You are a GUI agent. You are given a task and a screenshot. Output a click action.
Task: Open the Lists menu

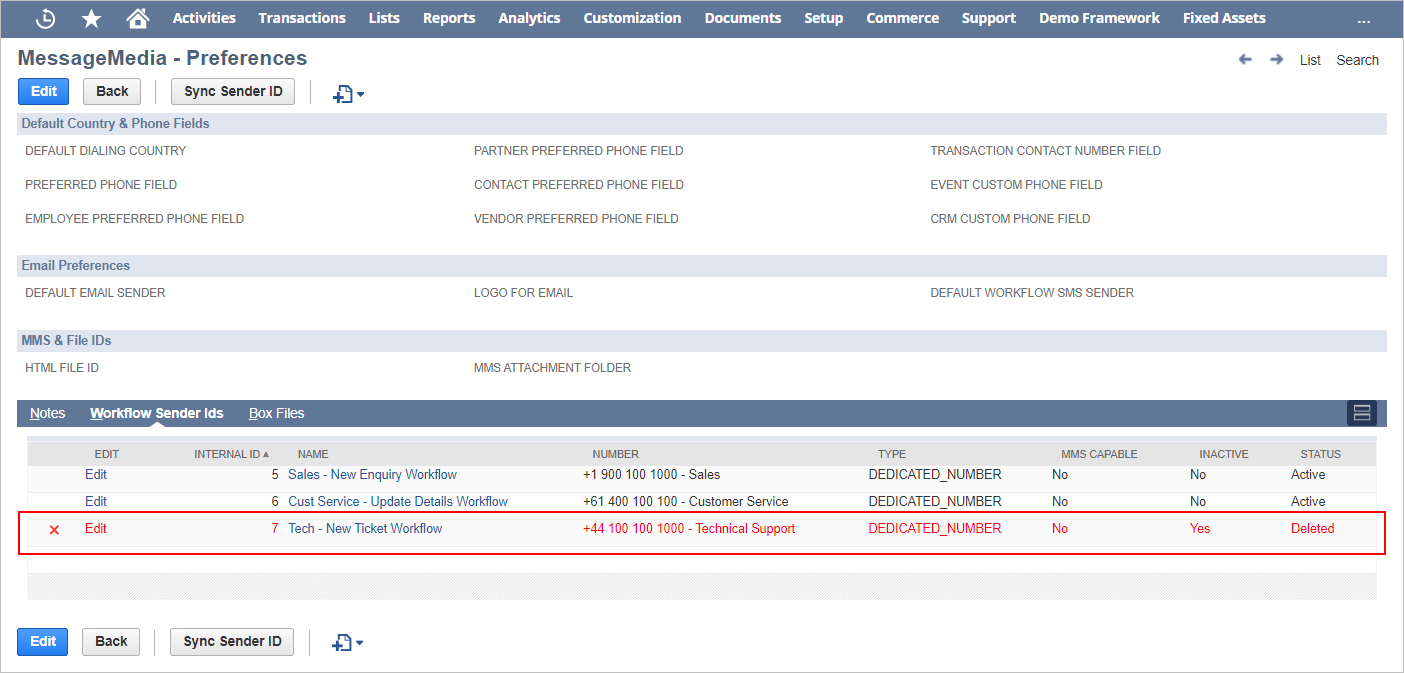(384, 18)
